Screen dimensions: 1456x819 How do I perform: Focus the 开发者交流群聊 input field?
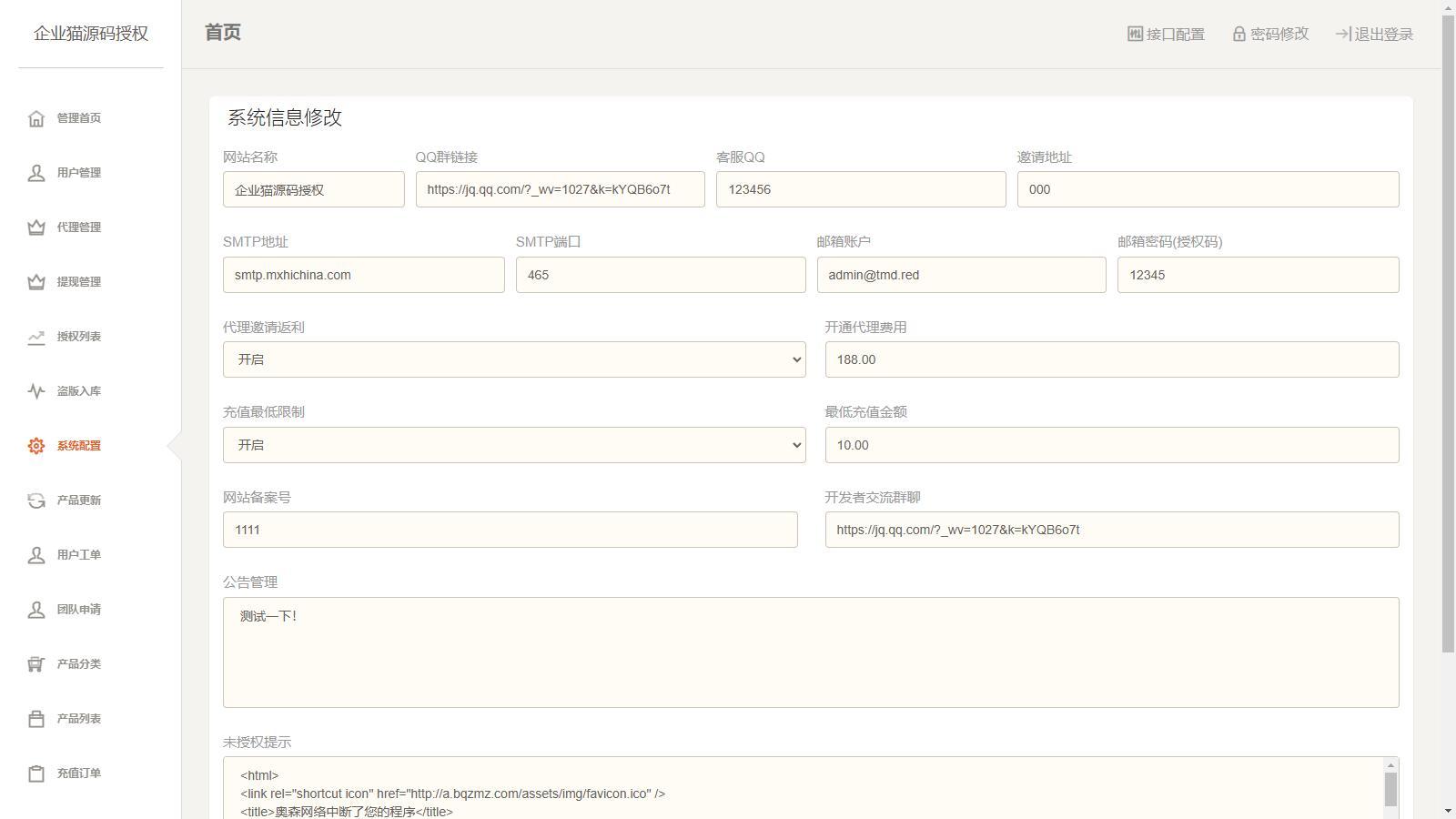pyautogui.click(x=1112, y=530)
